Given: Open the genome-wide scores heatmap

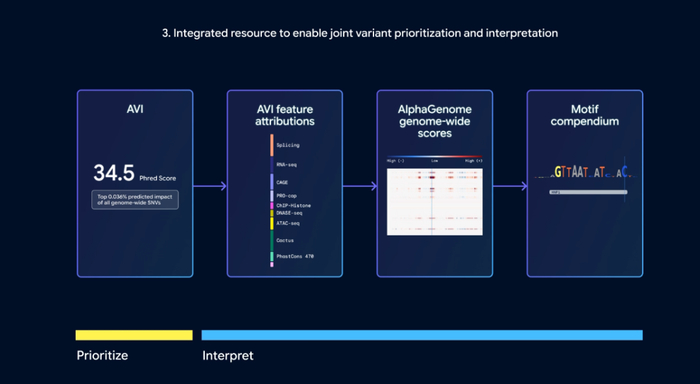Looking at the screenshot, I should point(435,201).
